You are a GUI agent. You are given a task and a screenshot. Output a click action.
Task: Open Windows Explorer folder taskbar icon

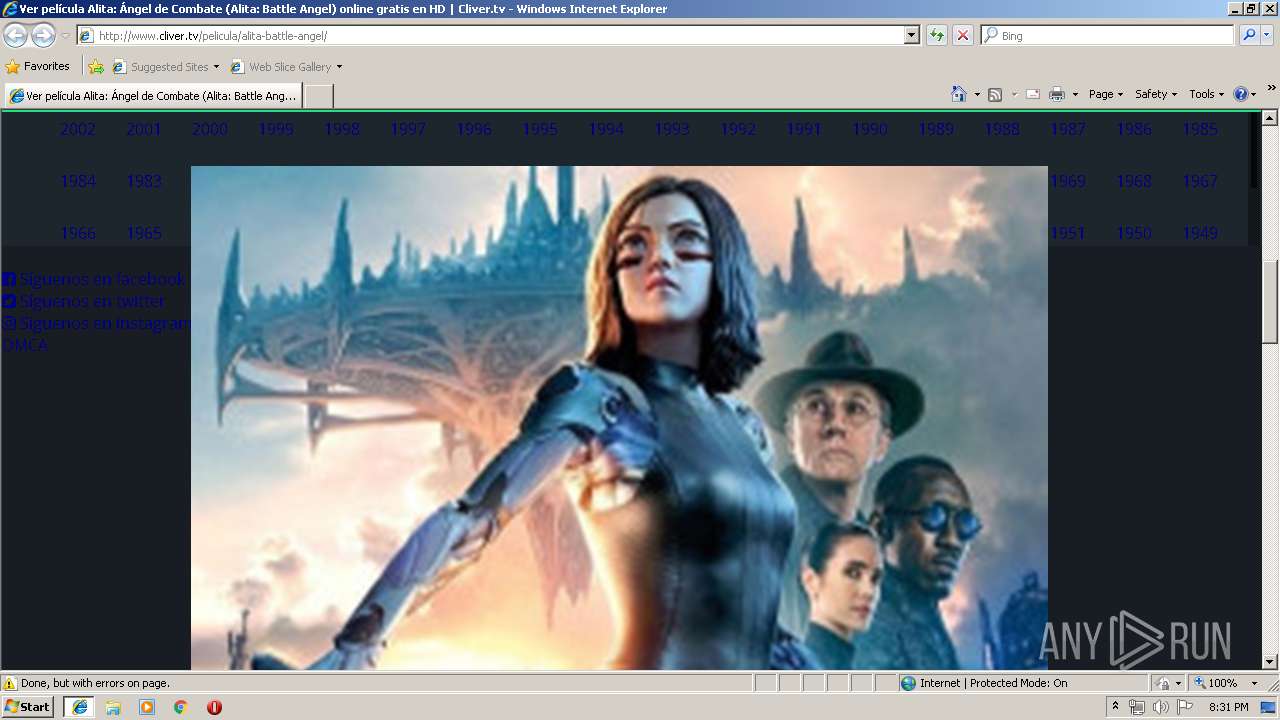pyautogui.click(x=113, y=707)
